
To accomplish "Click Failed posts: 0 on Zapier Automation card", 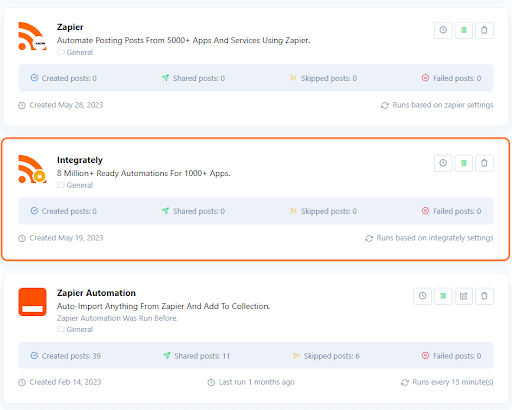I will click(451, 356).
